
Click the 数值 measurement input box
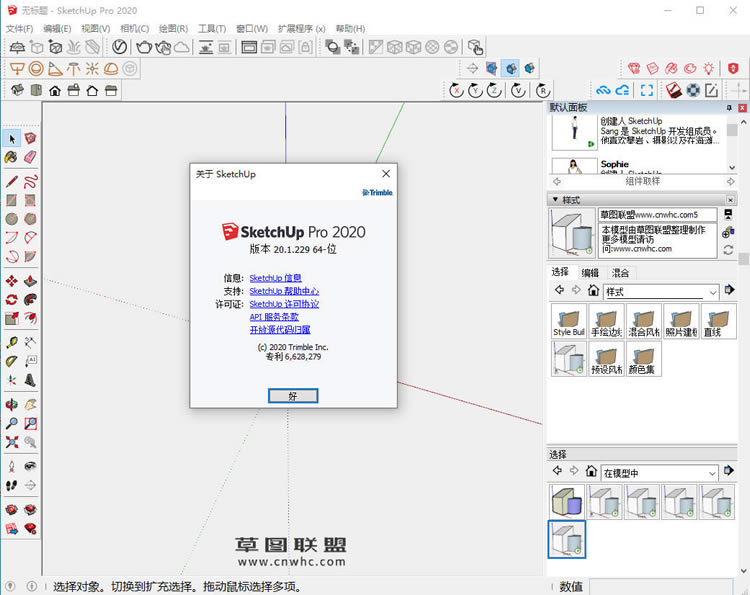pos(661,586)
